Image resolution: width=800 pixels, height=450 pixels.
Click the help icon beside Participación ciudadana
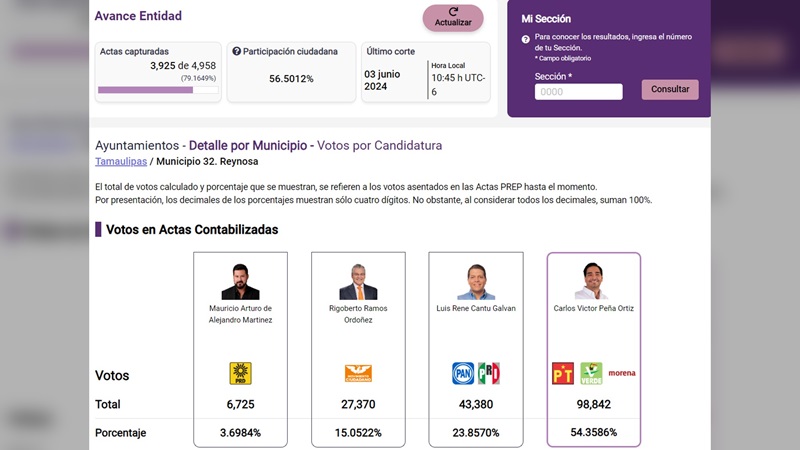point(237,51)
